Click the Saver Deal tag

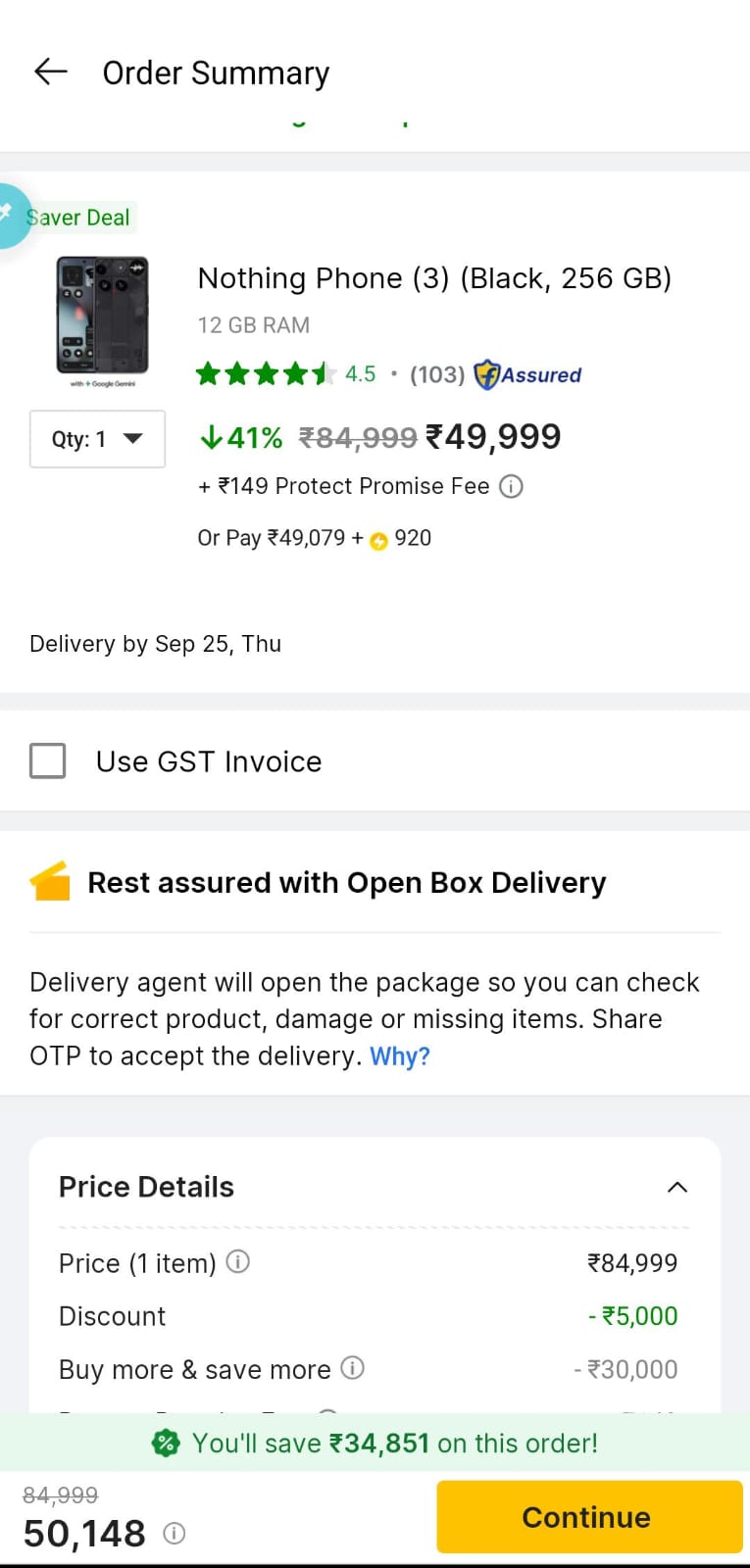point(78,218)
